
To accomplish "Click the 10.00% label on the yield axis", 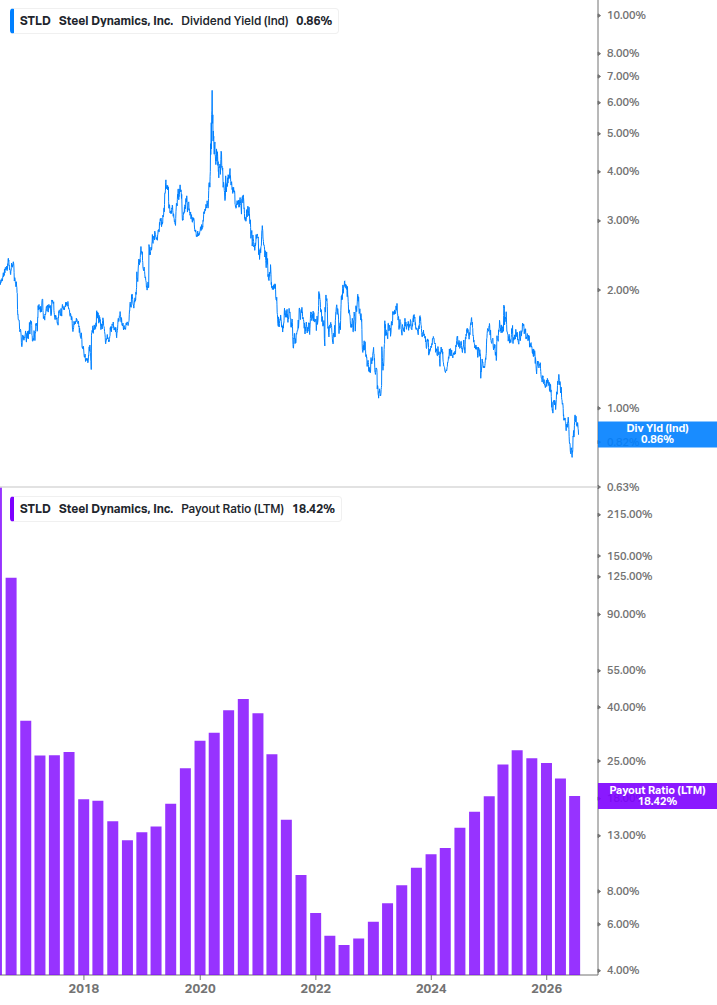I will tap(626, 15).
